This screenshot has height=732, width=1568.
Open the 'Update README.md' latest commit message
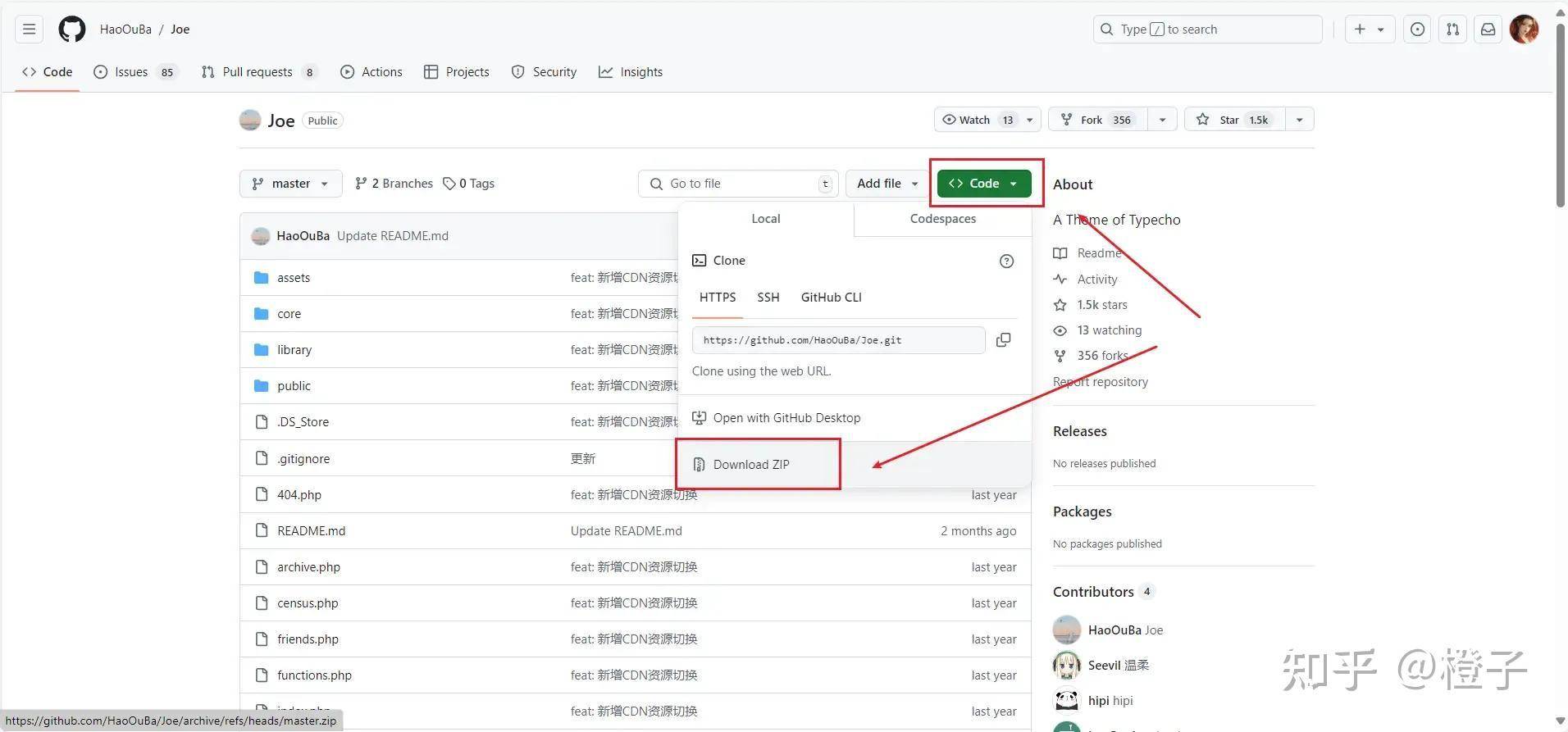coord(393,236)
